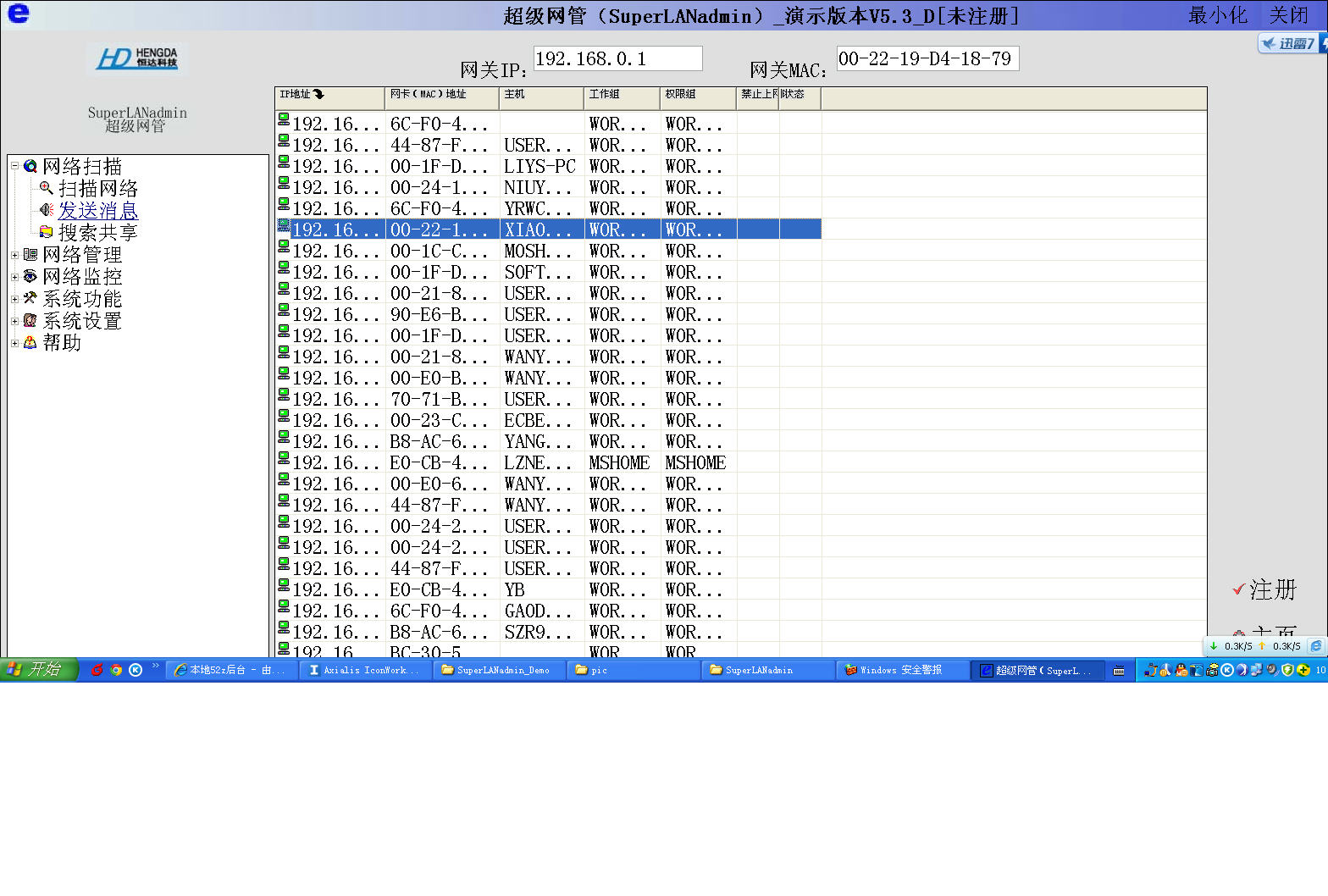1328x896 pixels.
Task: Click the 系统设置 users icon
Action: 30,320
